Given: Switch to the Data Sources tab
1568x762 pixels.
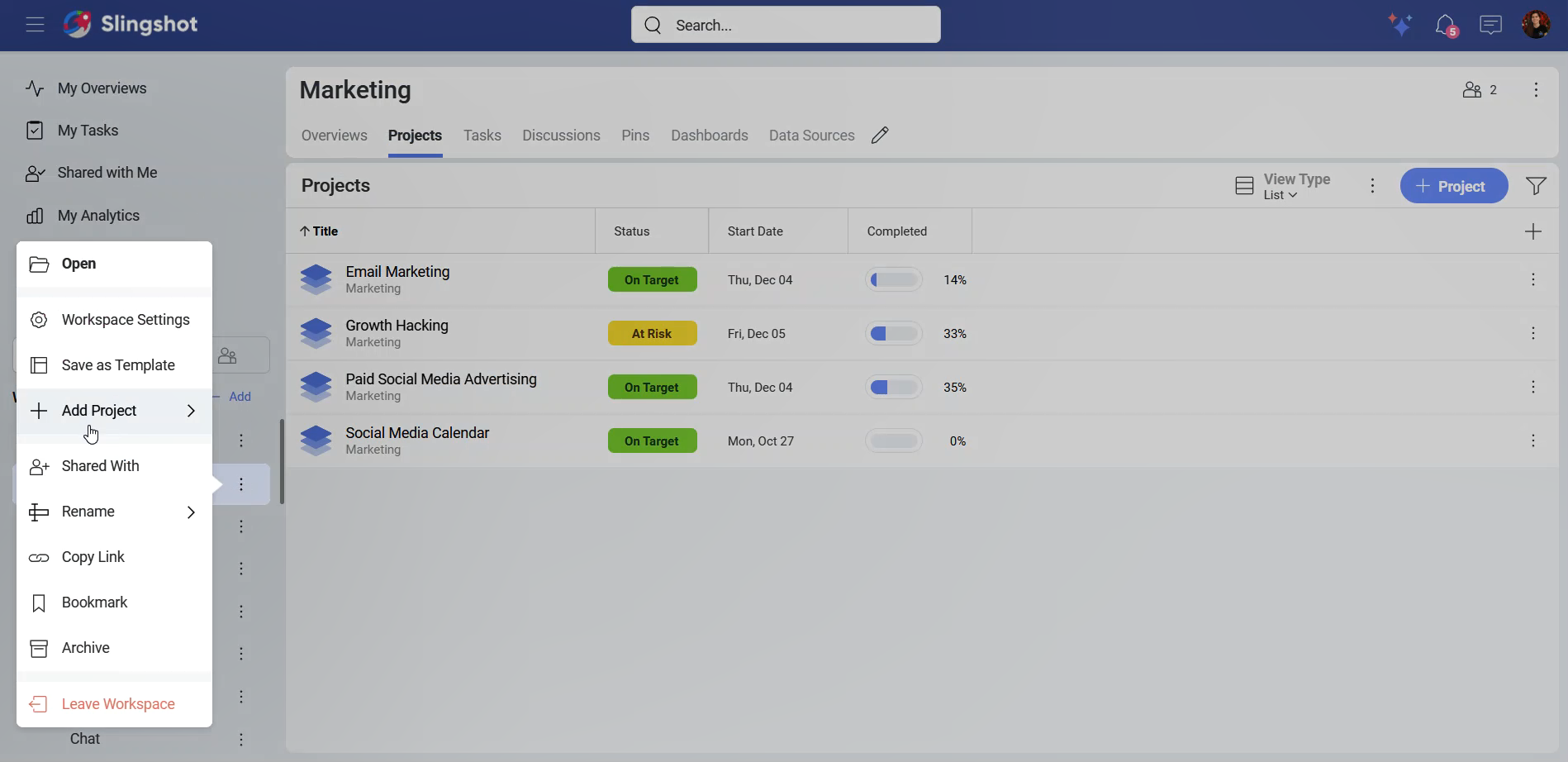Looking at the screenshot, I should click(812, 136).
